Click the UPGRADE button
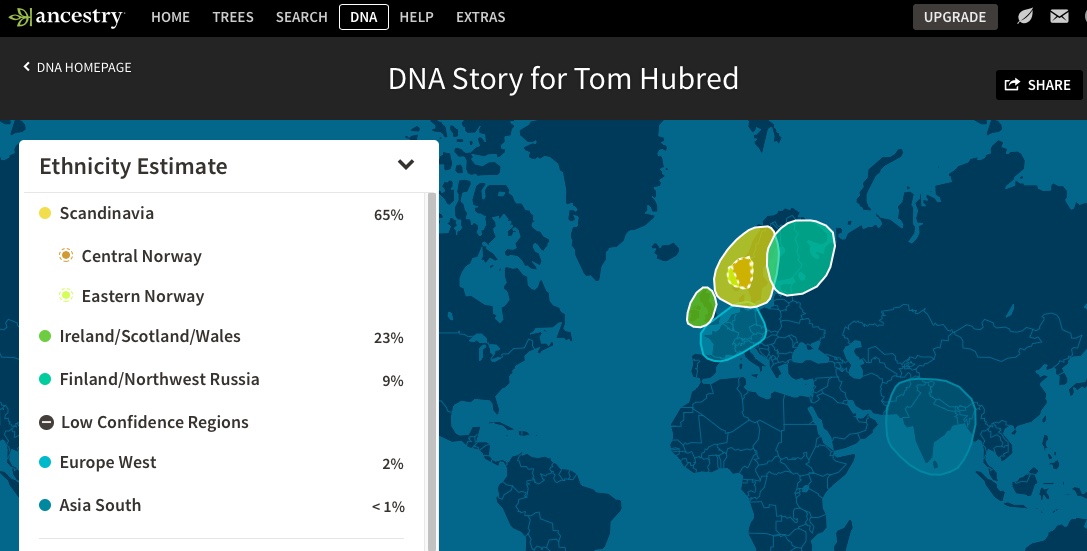 [954, 17]
